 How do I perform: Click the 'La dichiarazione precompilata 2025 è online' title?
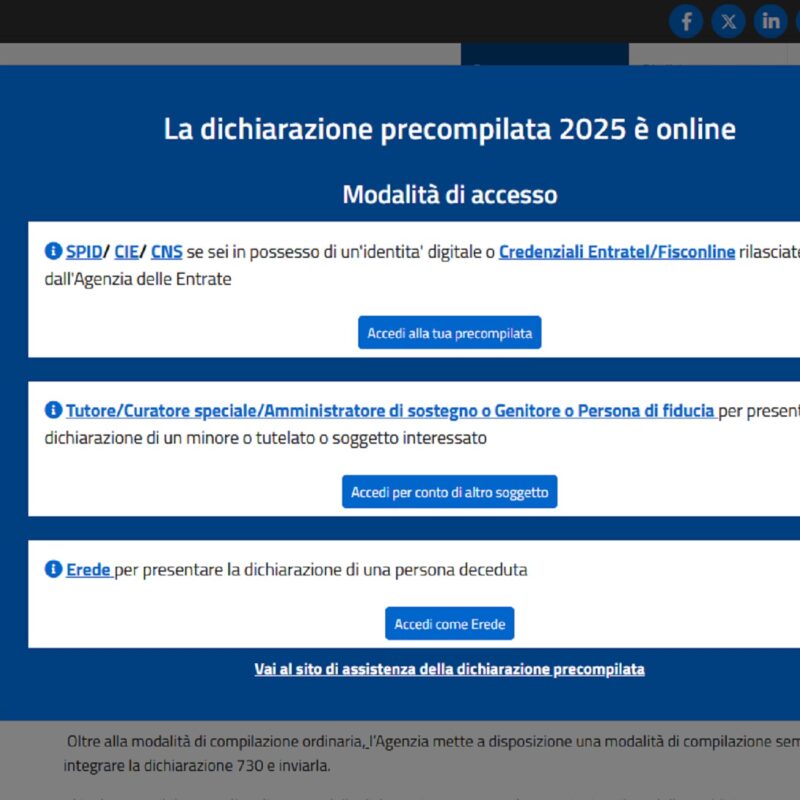(449, 129)
